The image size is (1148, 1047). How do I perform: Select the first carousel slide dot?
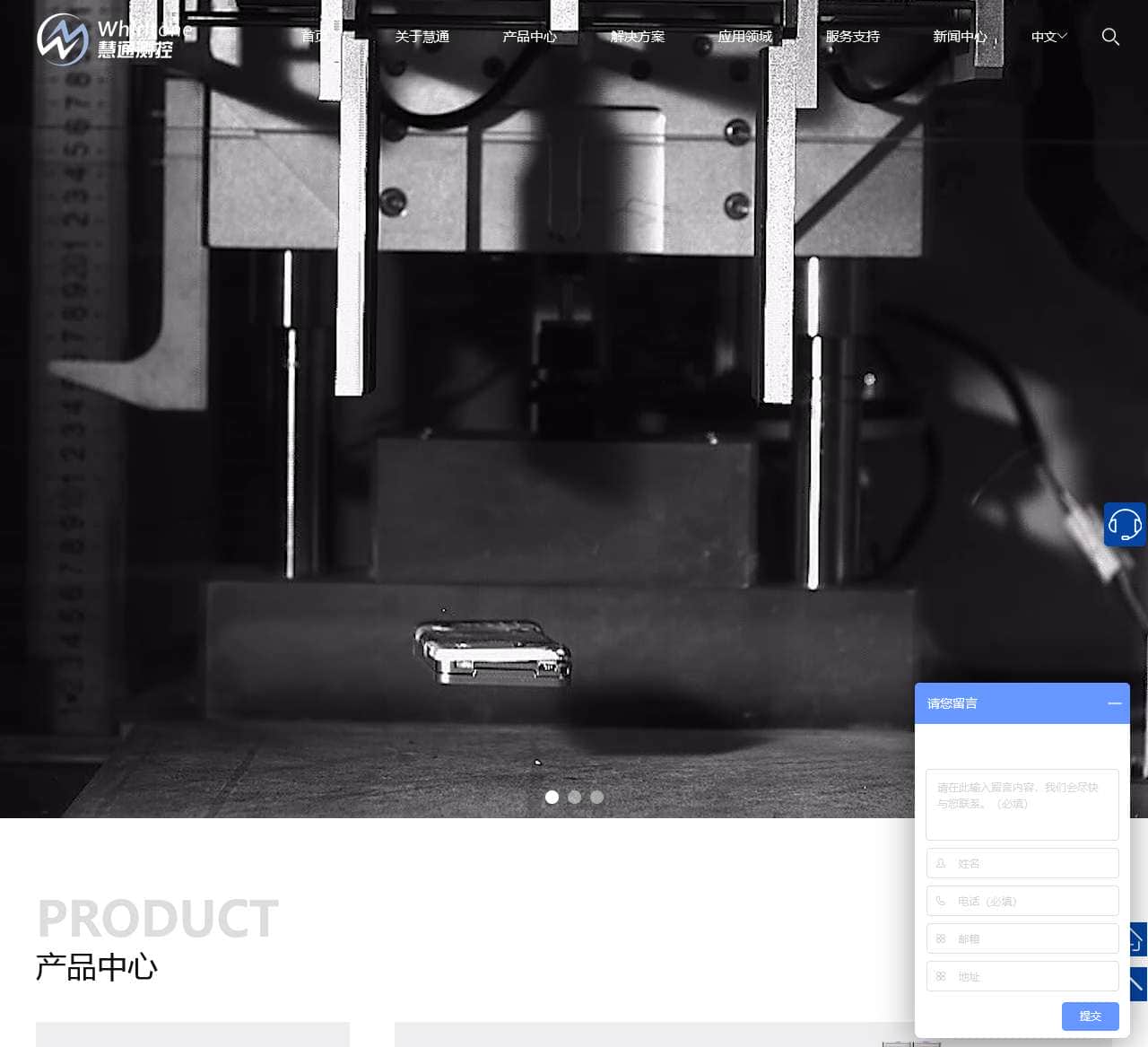tap(552, 797)
